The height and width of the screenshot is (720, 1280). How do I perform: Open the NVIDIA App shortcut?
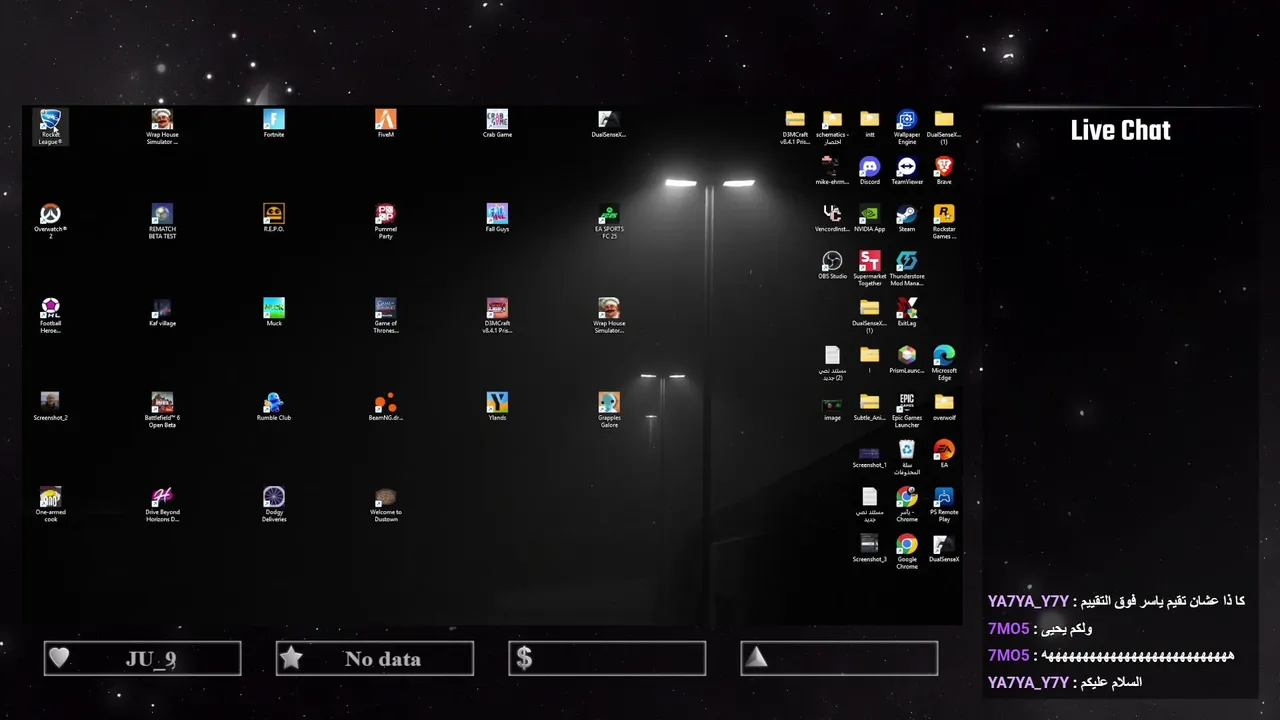869,218
